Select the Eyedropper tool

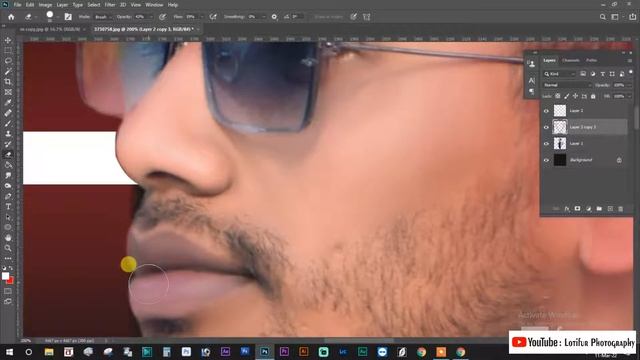tap(8, 102)
